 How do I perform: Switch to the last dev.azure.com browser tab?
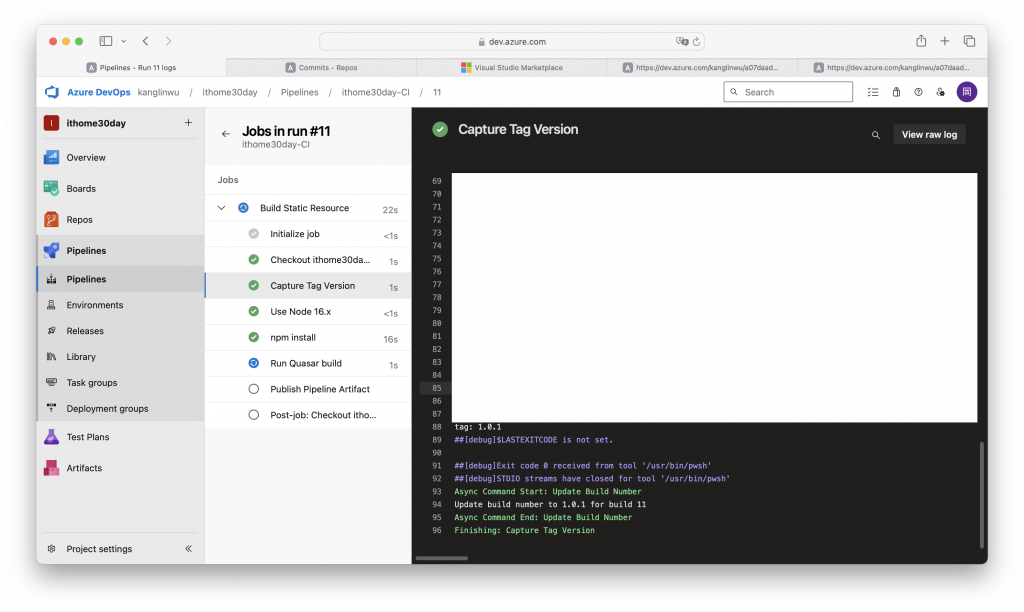coord(892,67)
